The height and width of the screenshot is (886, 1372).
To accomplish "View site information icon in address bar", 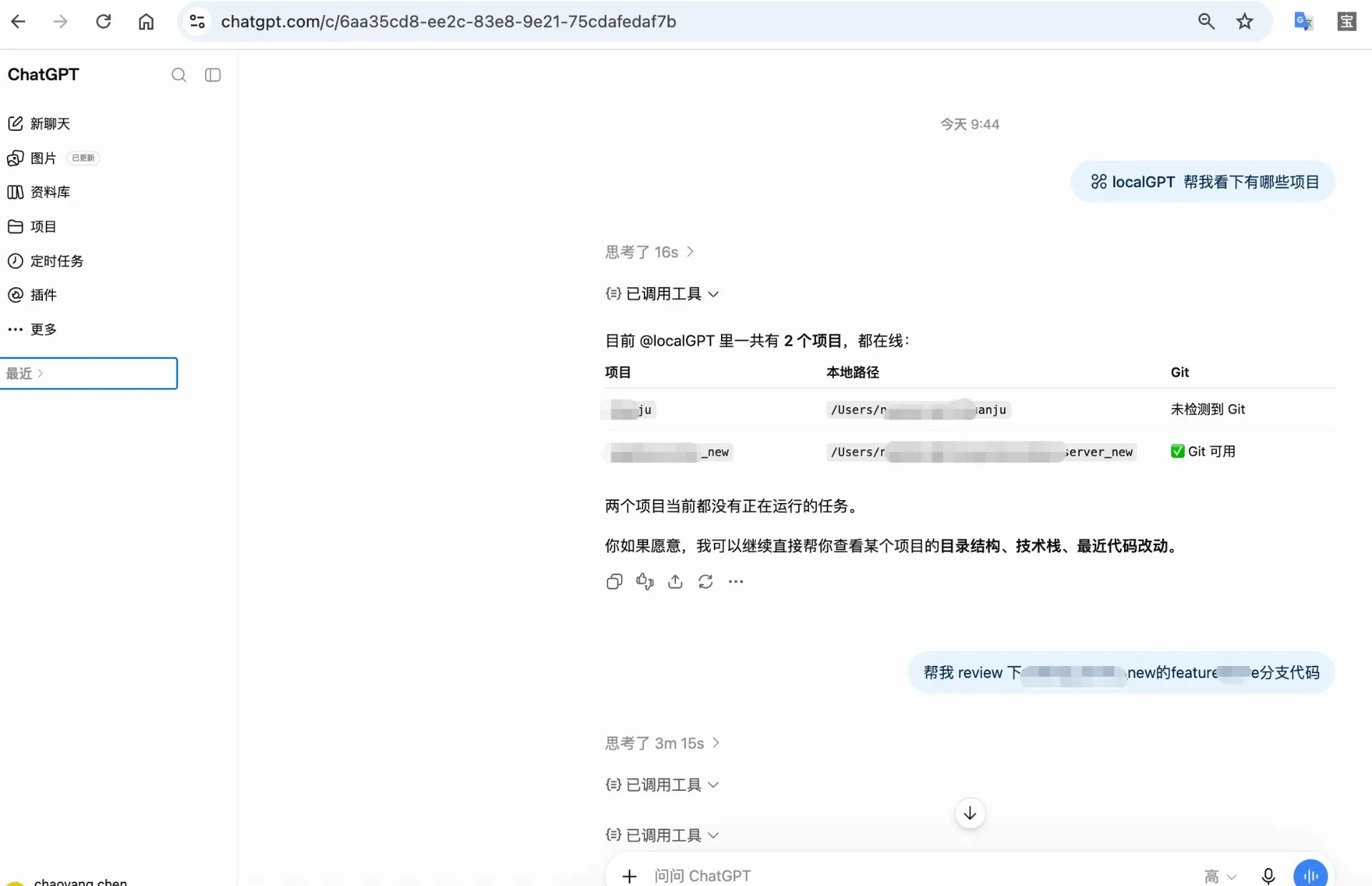I will tap(197, 21).
